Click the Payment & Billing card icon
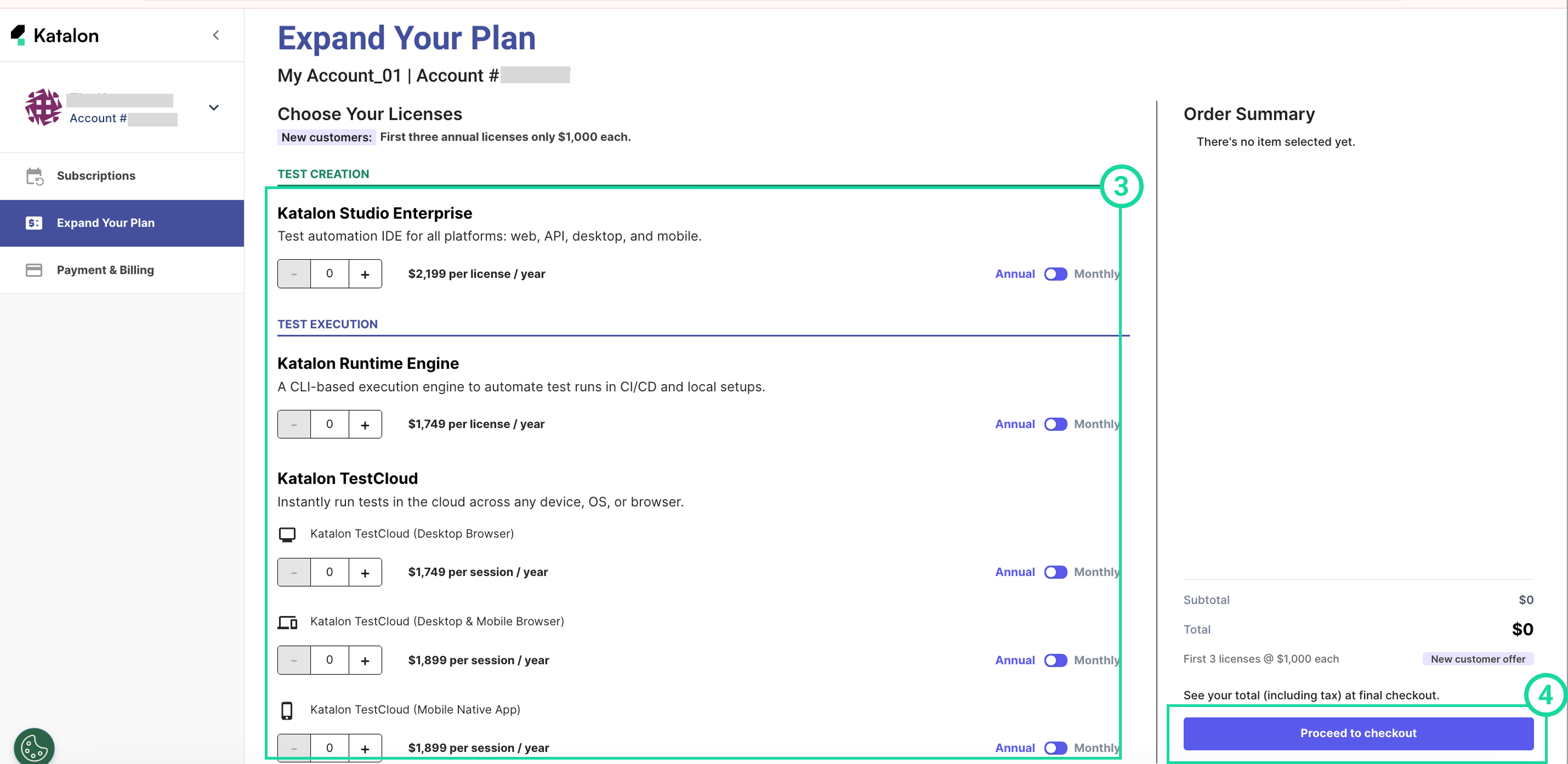Screen dimensions: 1568x764 (x=34, y=270)
